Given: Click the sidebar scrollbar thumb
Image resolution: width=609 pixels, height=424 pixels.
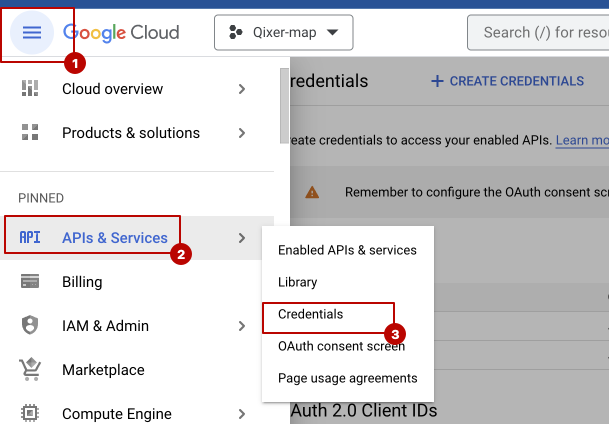Looking at the screenshot, I should [x=284, y=106].
